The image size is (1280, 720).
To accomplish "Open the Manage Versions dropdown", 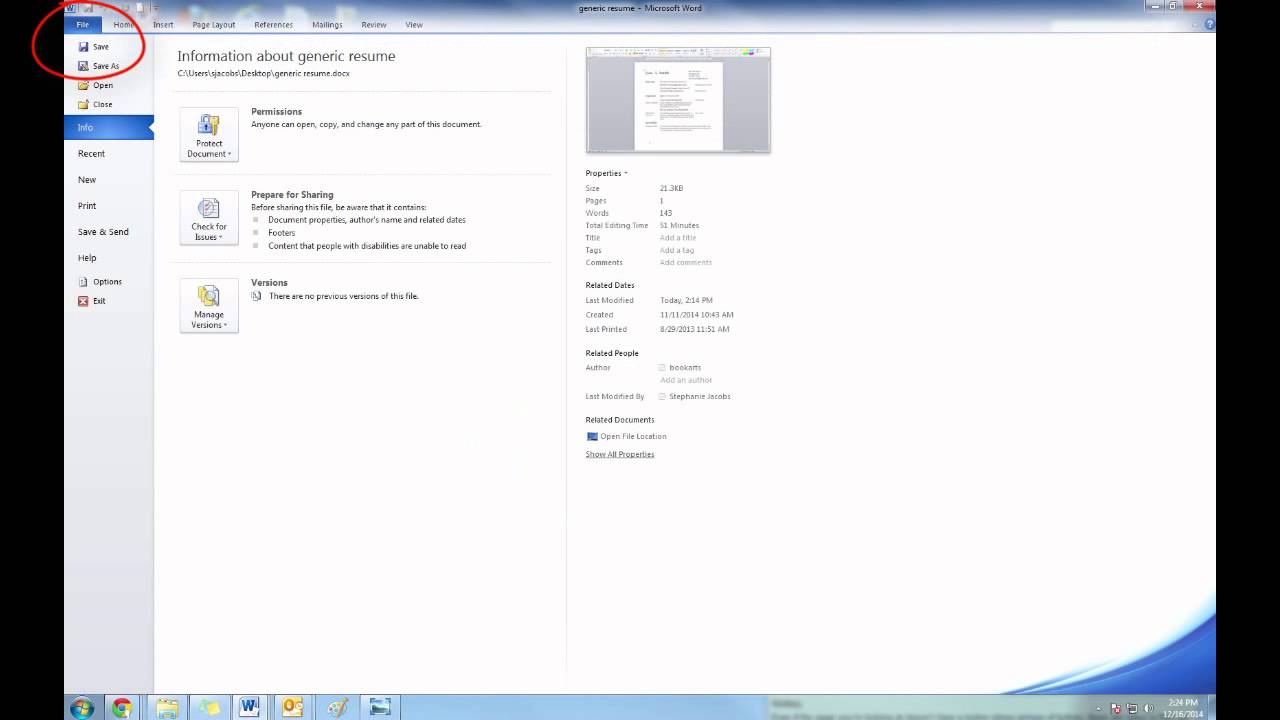I will [x=209, y=306].
